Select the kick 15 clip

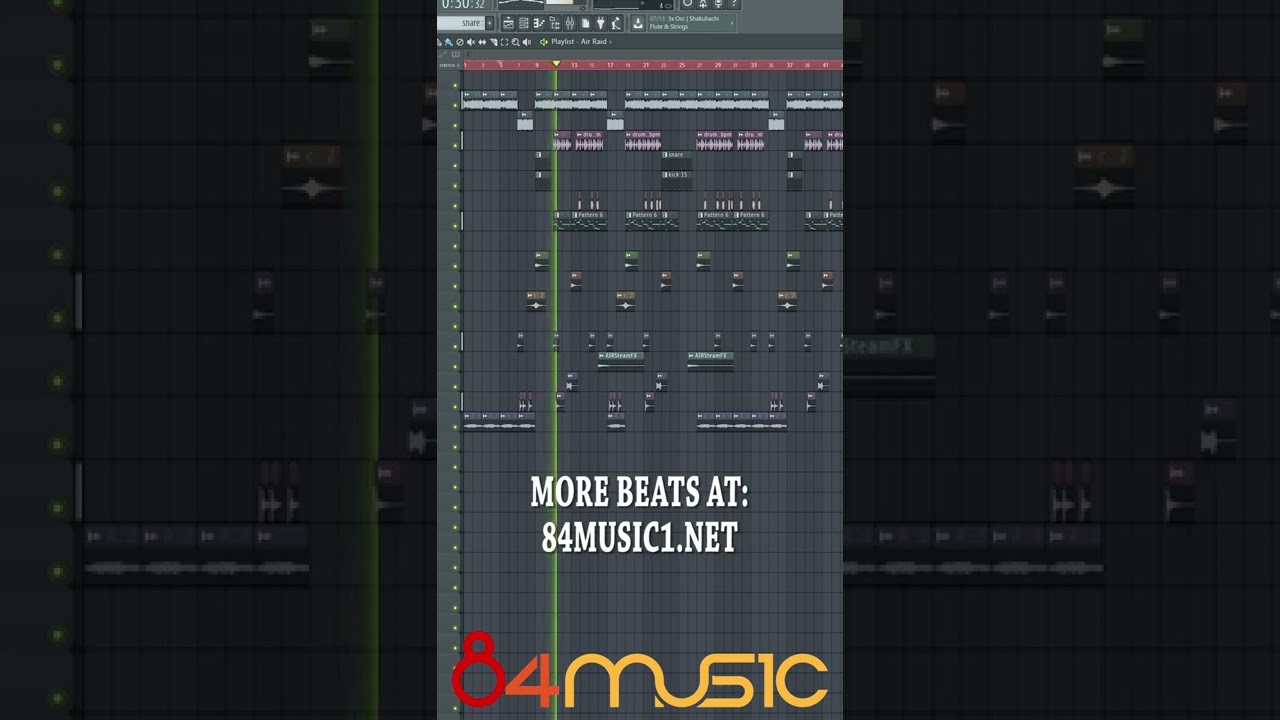(x=677, y=181)
